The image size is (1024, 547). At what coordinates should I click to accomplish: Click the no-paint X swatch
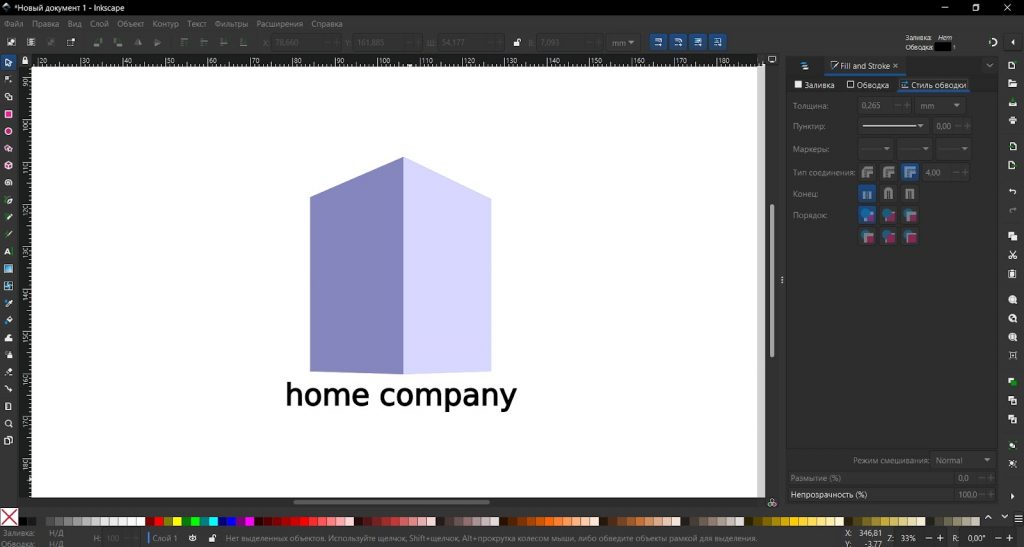[9, 517]
